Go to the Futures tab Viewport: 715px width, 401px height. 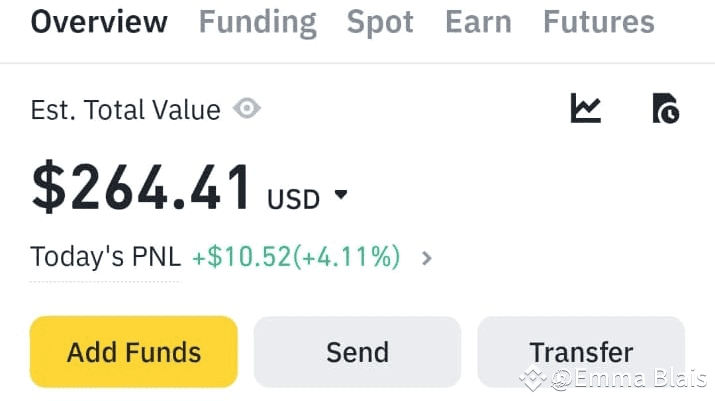click(599, 22)
